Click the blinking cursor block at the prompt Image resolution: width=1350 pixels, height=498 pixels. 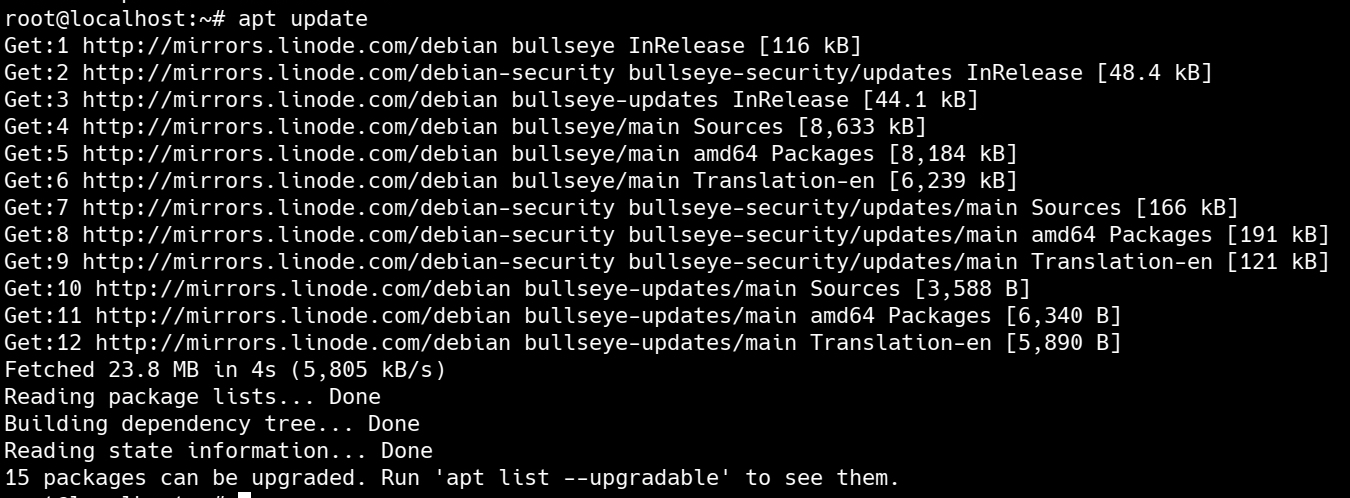click(244, 494)
